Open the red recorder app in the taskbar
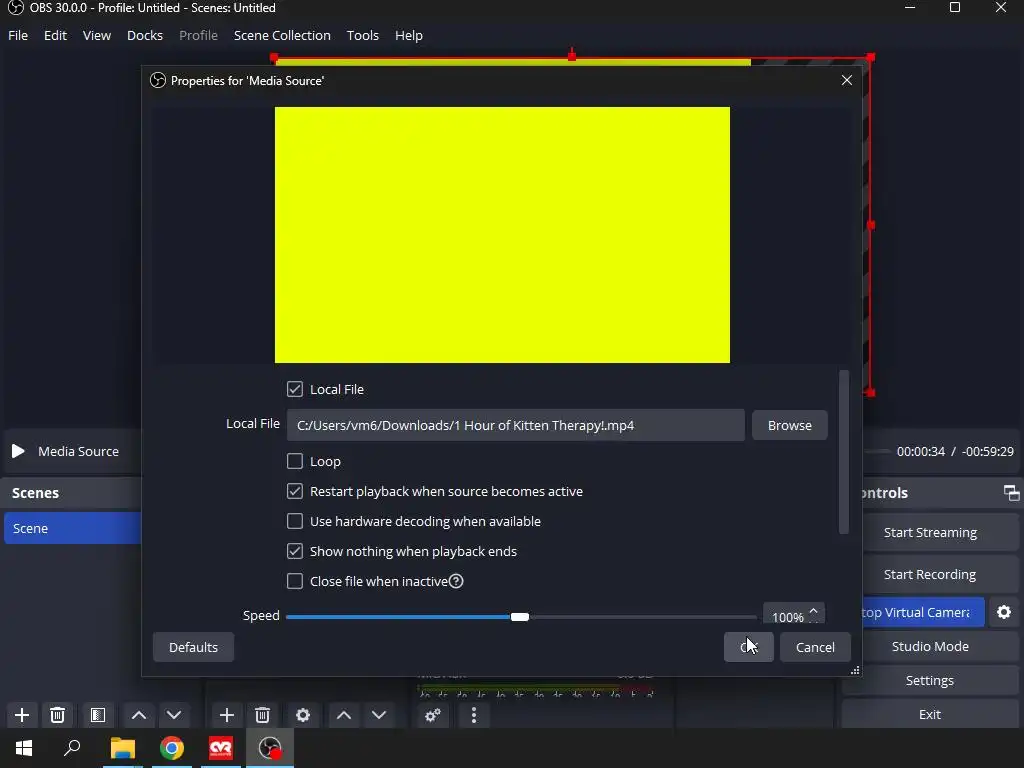This screenshot has height=768, width=1024. [x=221, y=748]
